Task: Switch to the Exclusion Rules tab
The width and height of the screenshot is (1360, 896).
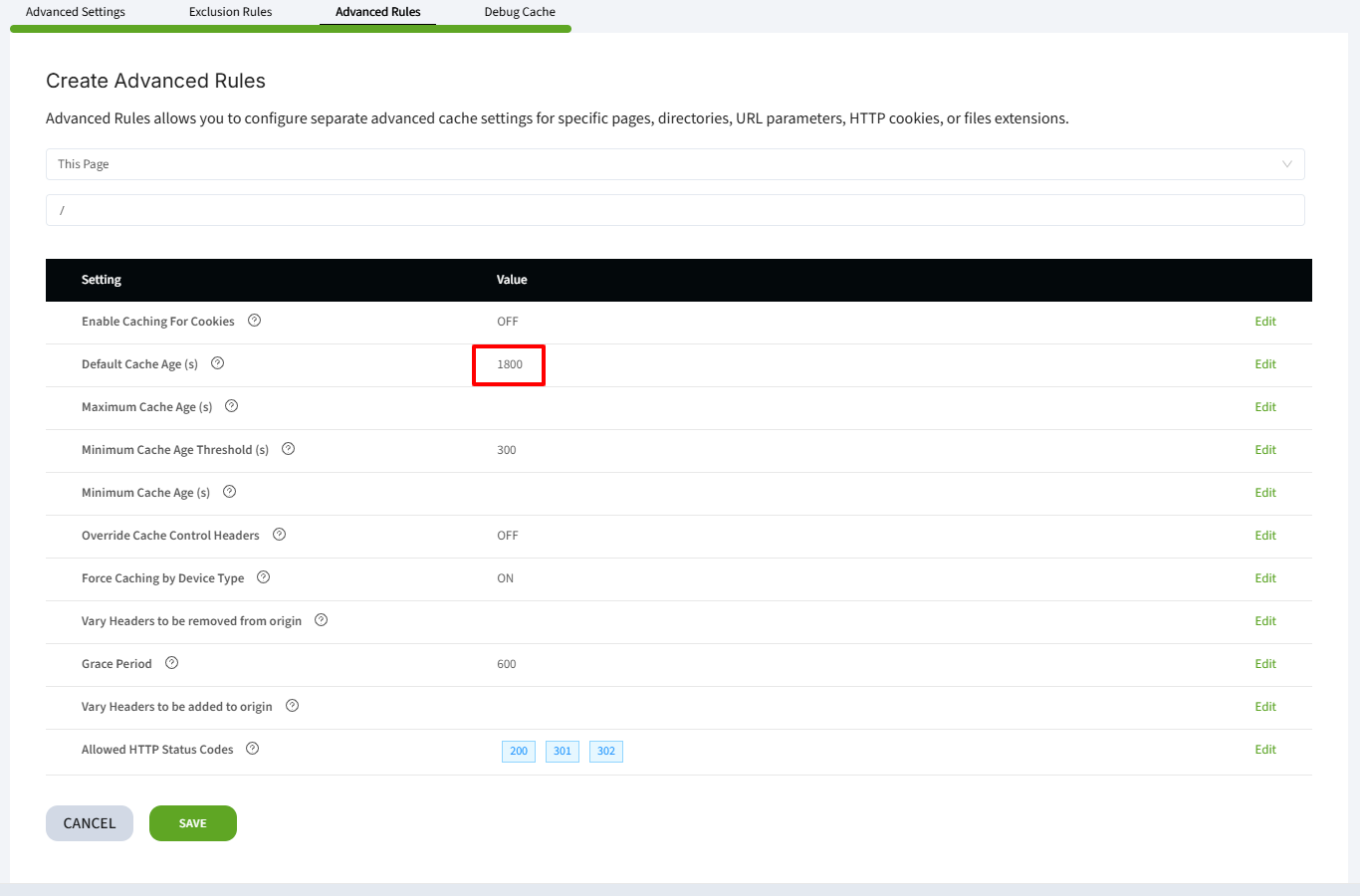Action: tap(230, 12)
